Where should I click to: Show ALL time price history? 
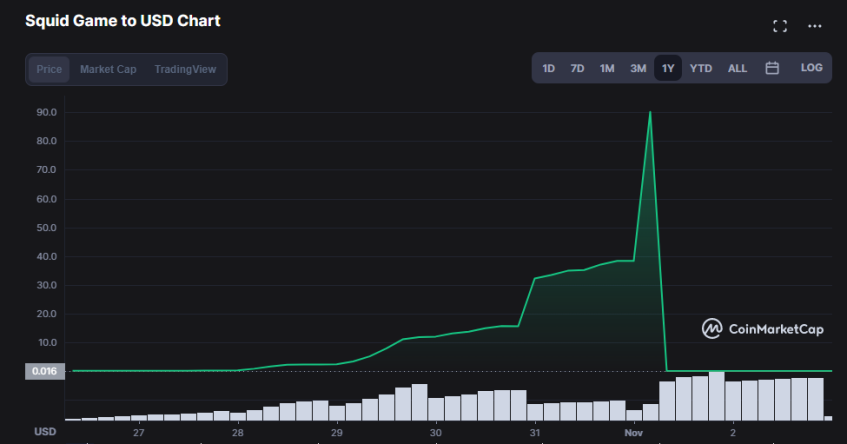click(x=737, y=68)
